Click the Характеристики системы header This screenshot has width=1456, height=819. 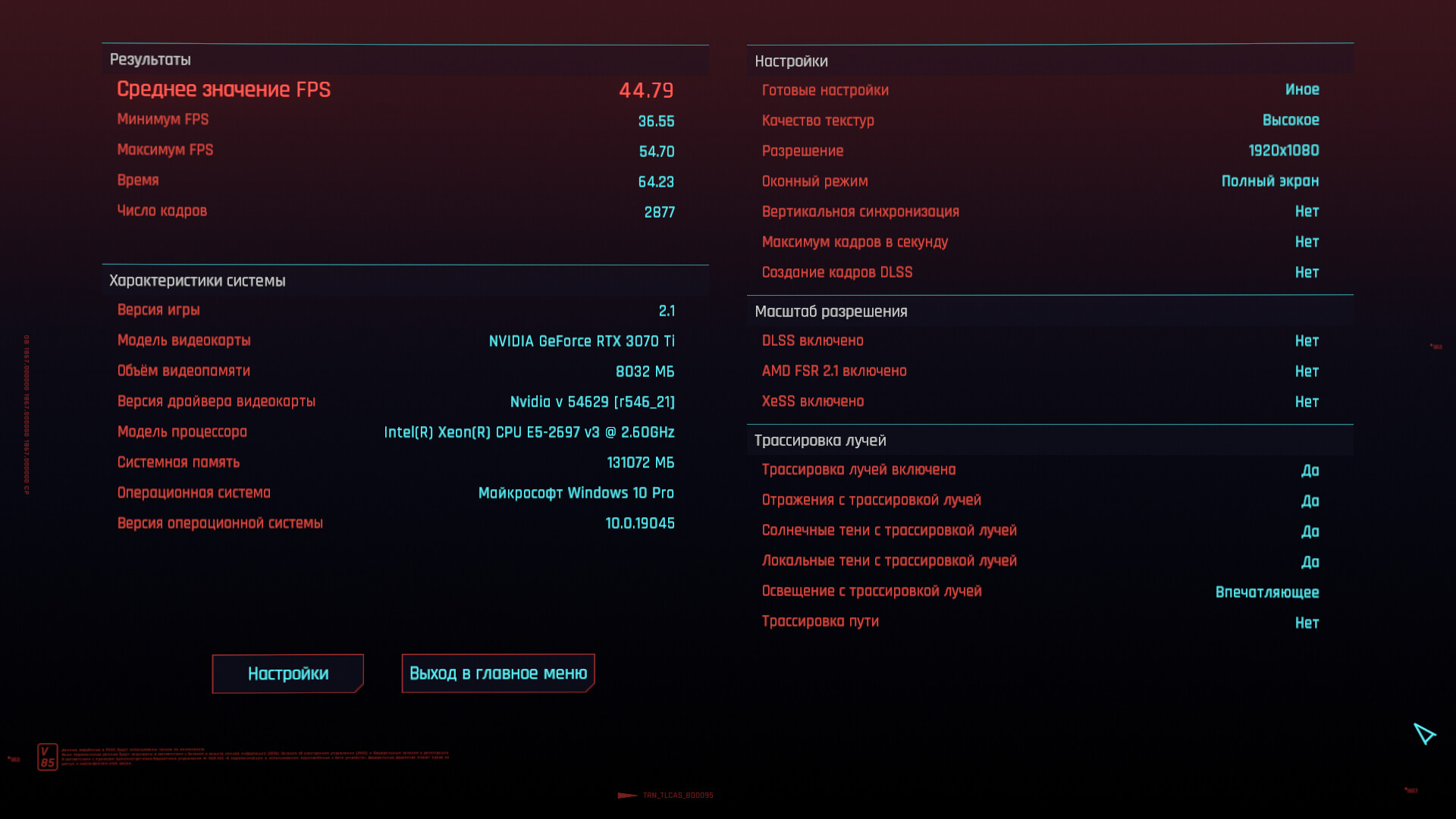coord(197,281)
